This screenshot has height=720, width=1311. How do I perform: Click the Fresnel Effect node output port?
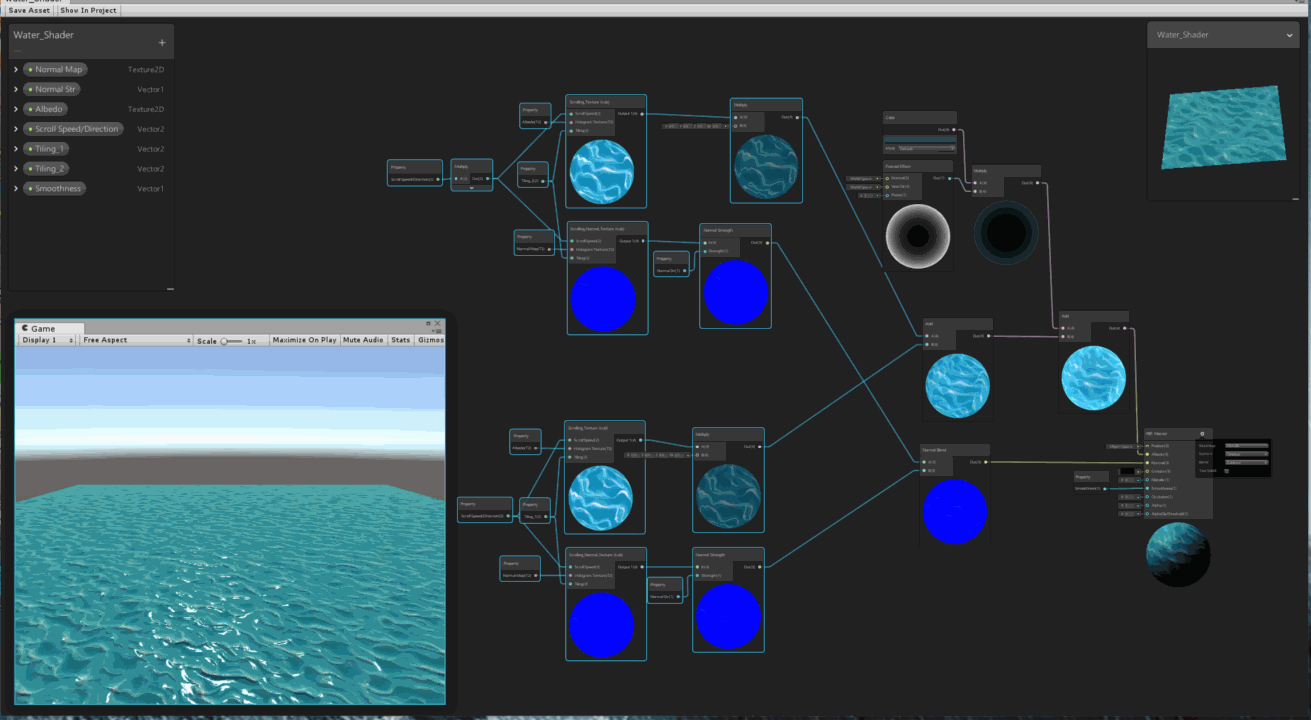click(x=949, y=178)
